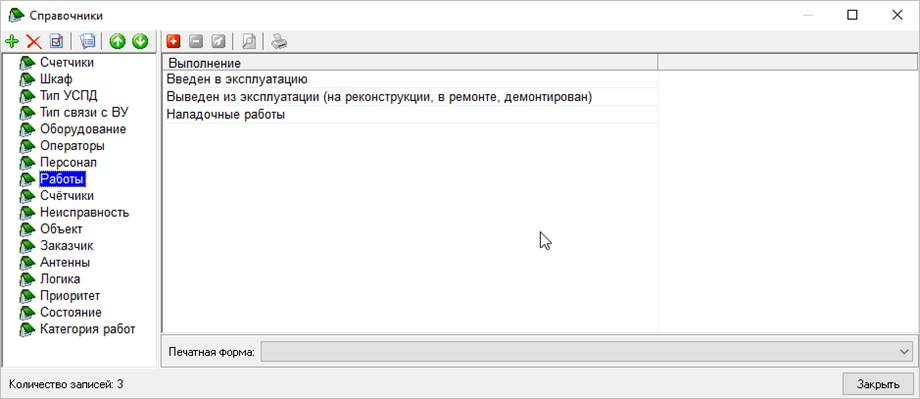Select the Персонал directory

[68, 163]
